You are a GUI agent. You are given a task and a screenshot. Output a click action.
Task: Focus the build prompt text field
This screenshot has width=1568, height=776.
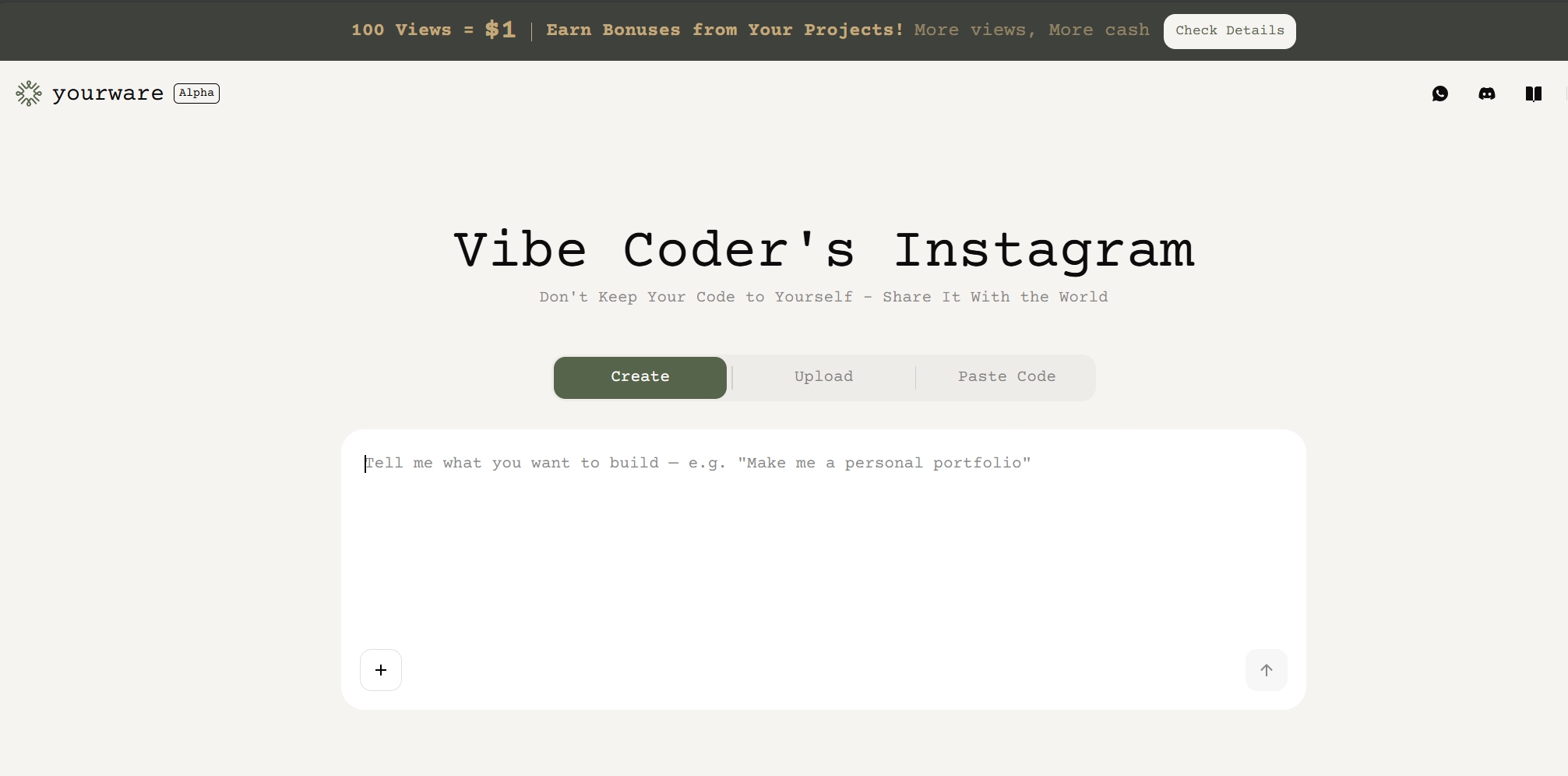(823, 545)
